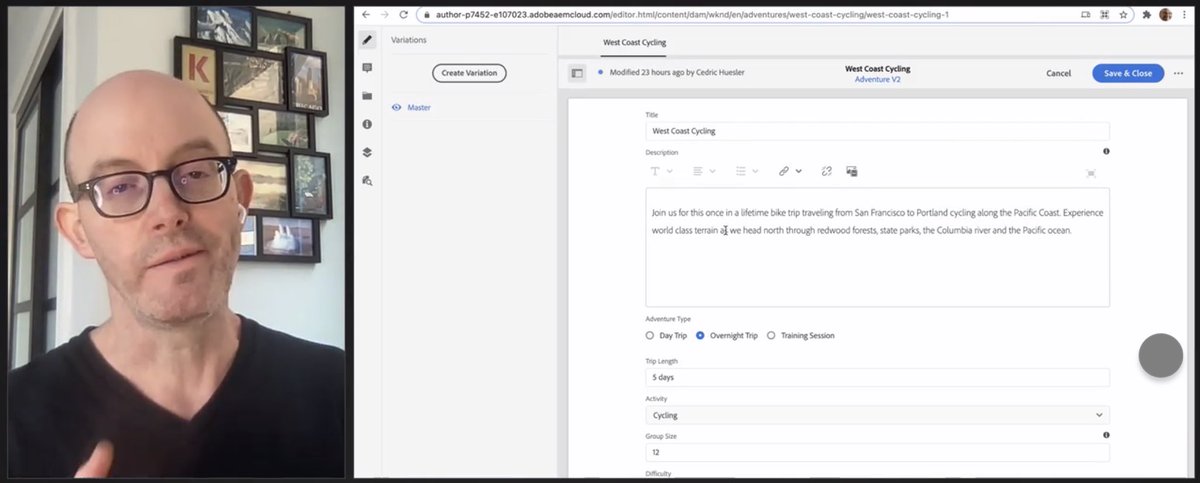Open the browser profile avatar
This screenshot has height=483, width=1200.
[1165, 15]
